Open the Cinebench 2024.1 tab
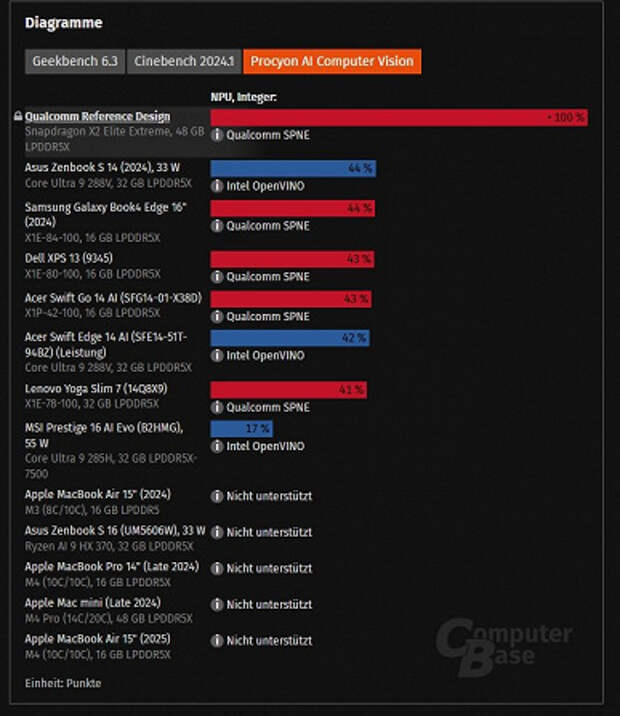The image size is (620, 716). pos(183,62)
